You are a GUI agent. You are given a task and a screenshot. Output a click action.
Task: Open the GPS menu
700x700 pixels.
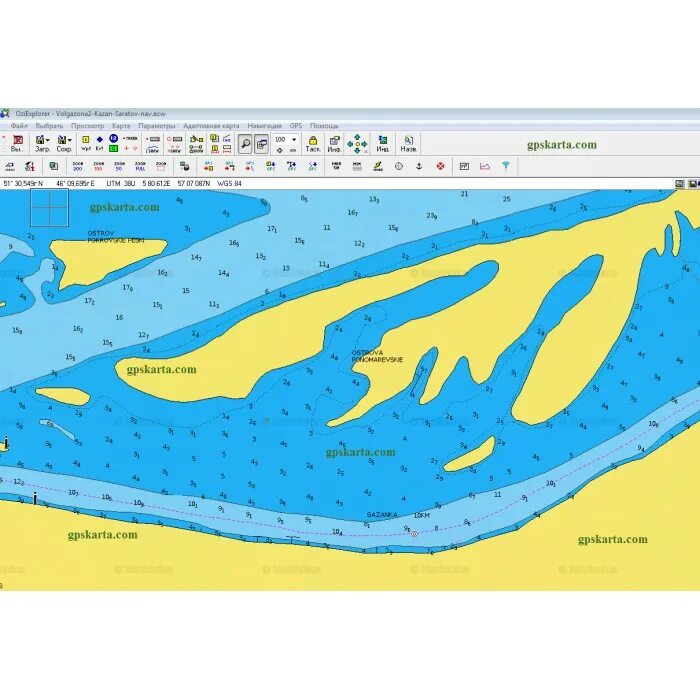[x=296, y=126]
